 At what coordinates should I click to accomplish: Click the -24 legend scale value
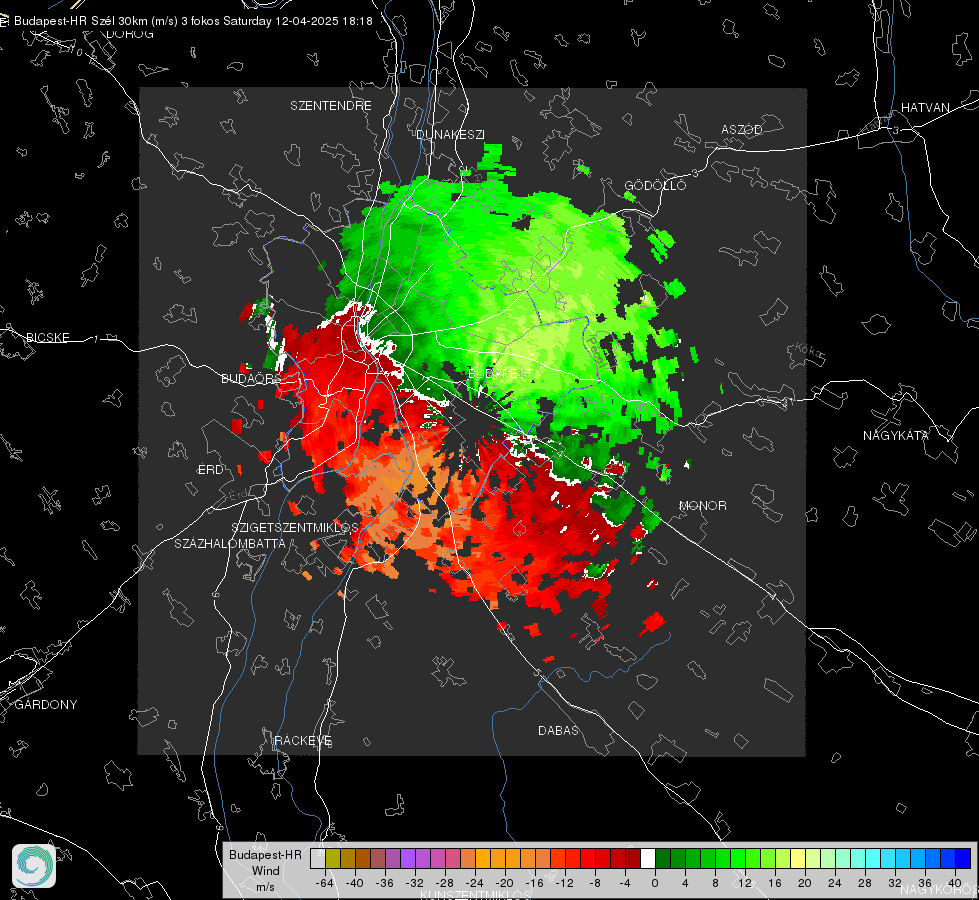(x=475, y=883)
